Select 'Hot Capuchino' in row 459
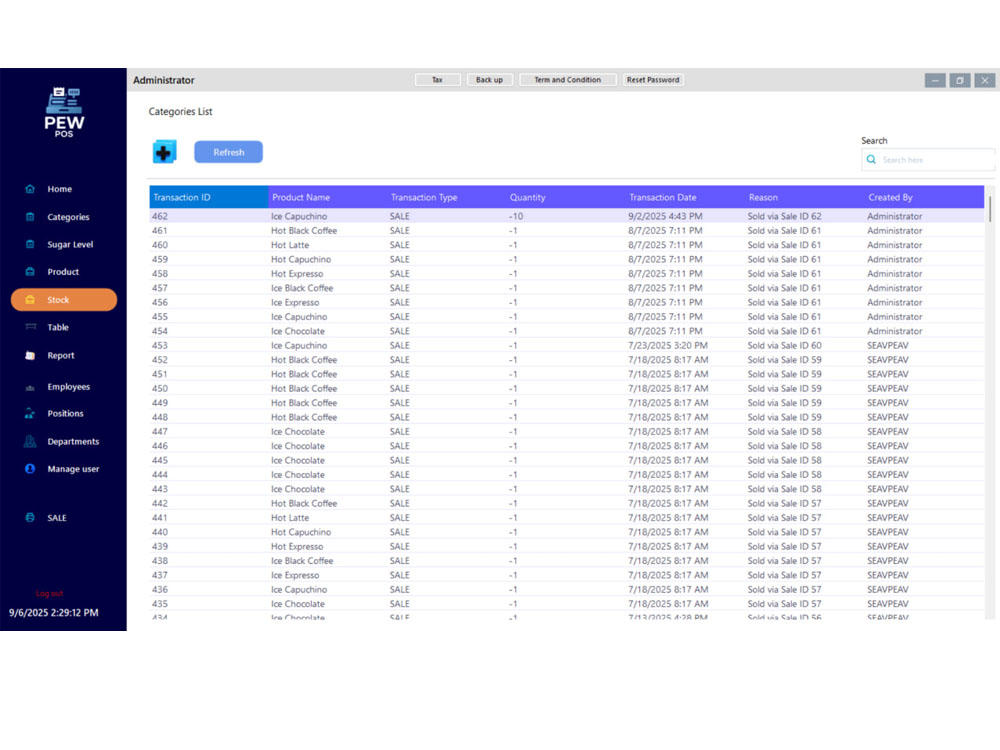1000x750 pixels. [x=301, y=260]
